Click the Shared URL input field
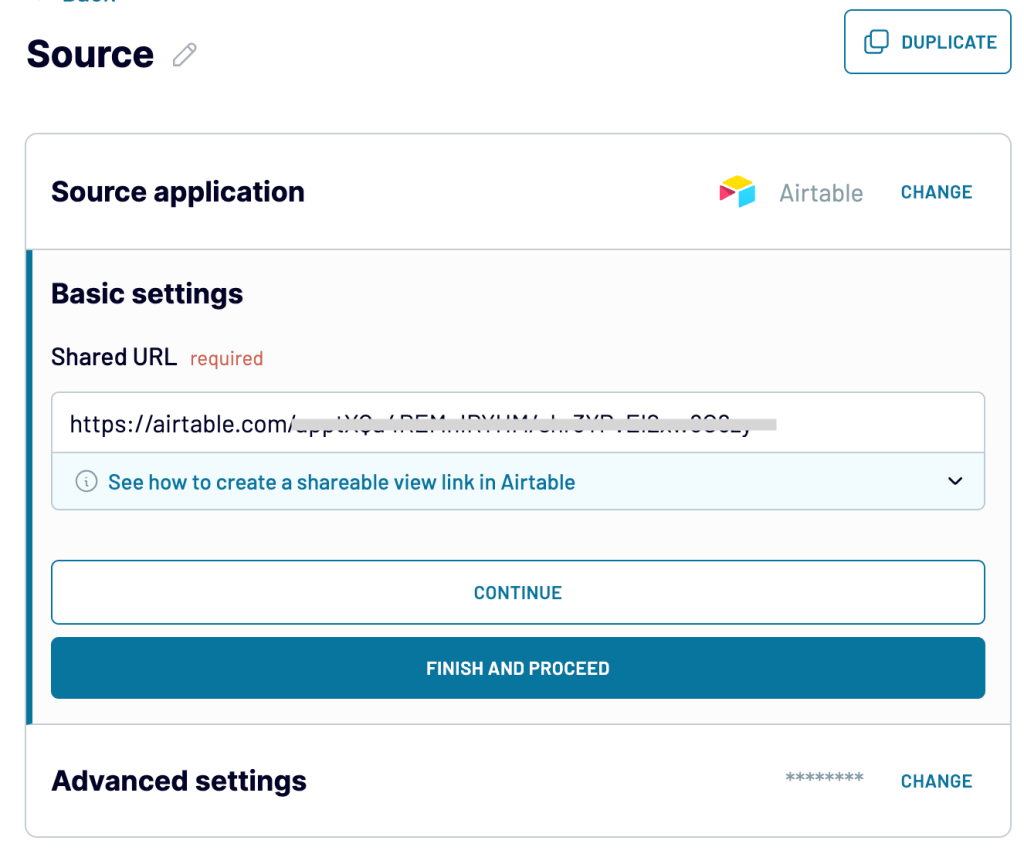This screenshot has width=1024, height=854. pyautogui.click(x=518, y=423)
